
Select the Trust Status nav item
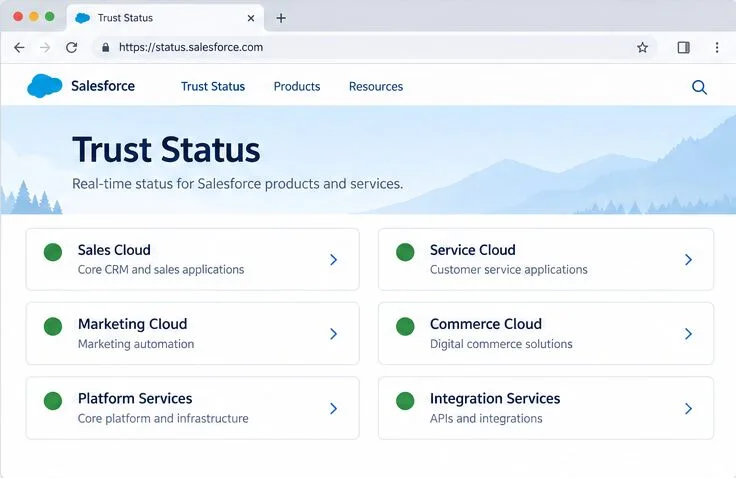coord(213,86)
